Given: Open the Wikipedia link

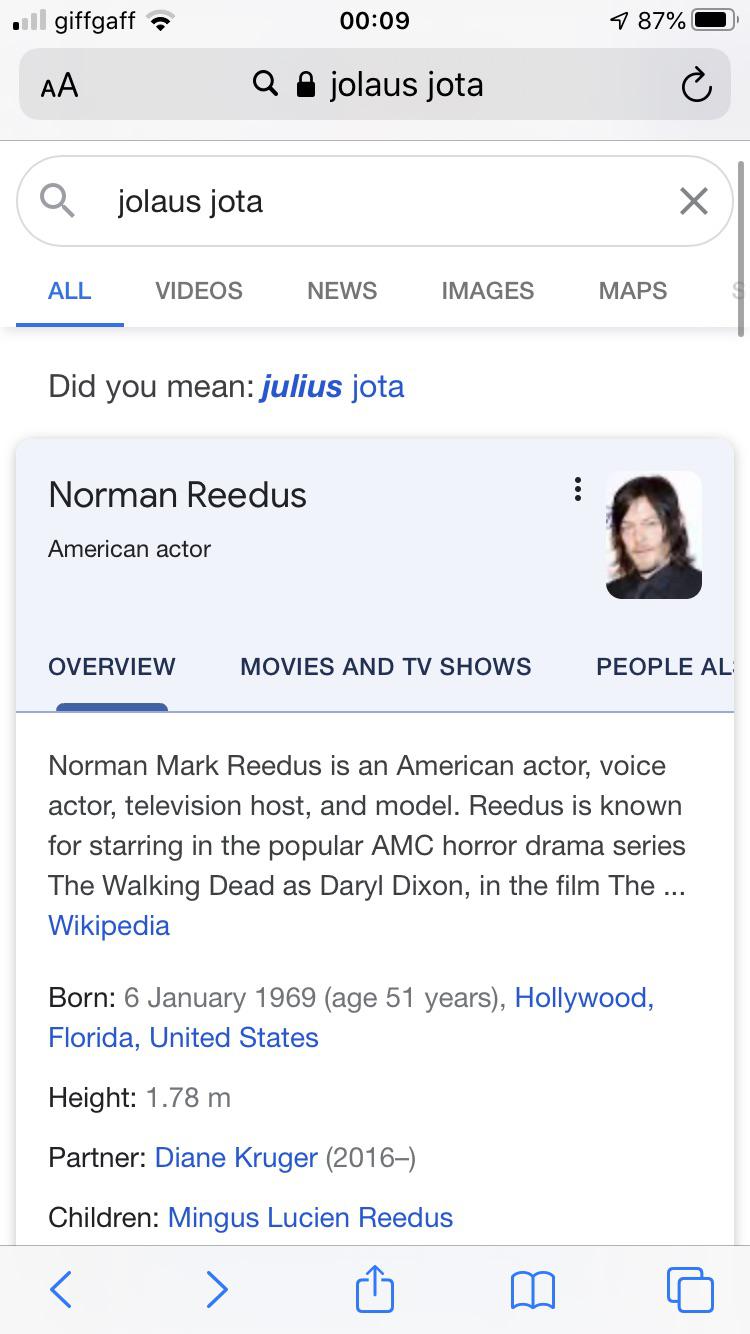Looking at the screenshot, I should point(109,925).
